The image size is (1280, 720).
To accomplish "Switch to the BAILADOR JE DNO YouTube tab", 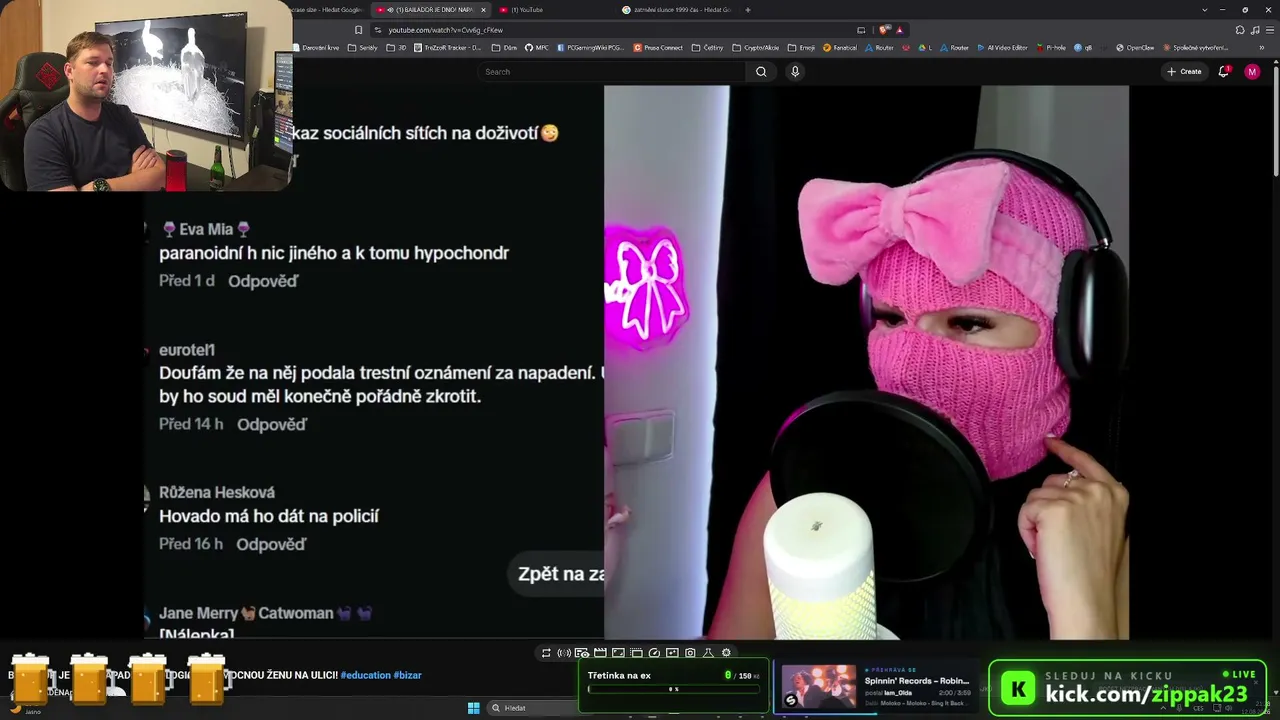I will point(428,10).
